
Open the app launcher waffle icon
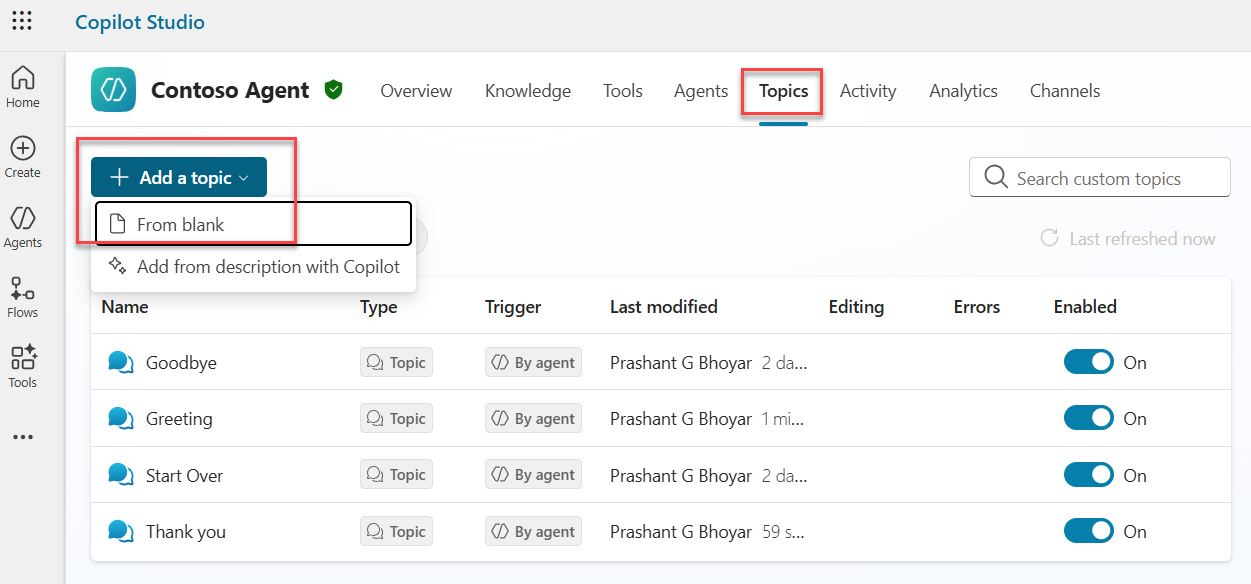tap(22, 21)
